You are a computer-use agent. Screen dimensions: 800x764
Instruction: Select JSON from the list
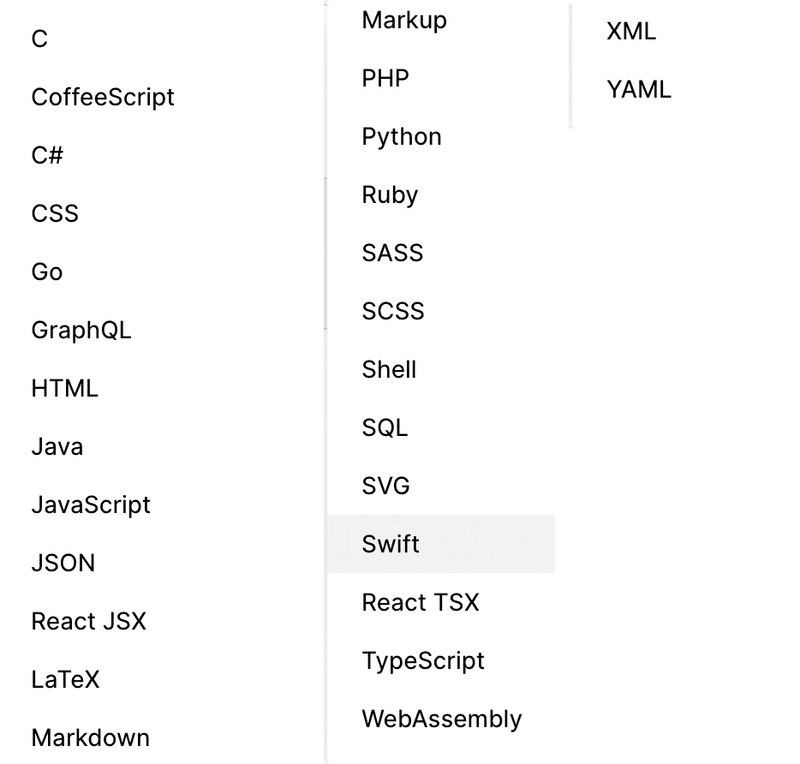[63, 563]
